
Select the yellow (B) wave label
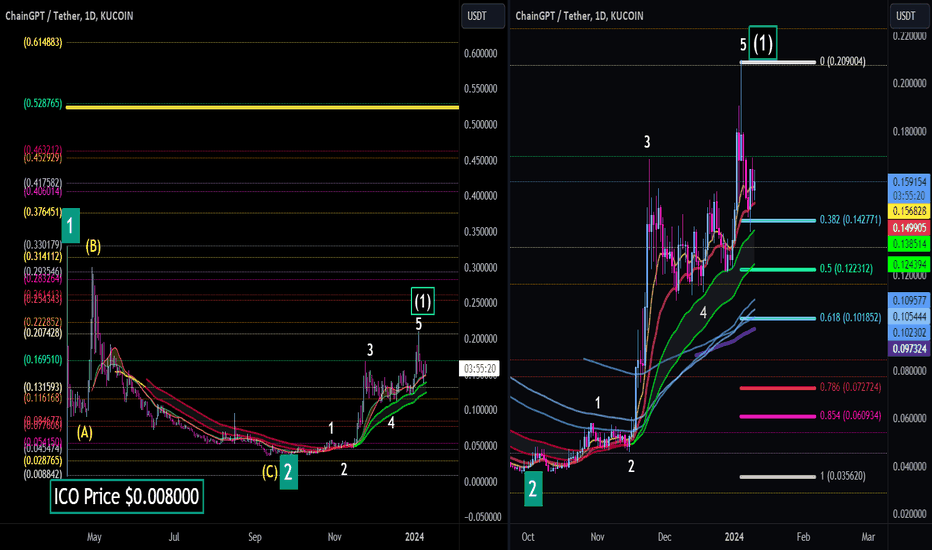point(93,246)
